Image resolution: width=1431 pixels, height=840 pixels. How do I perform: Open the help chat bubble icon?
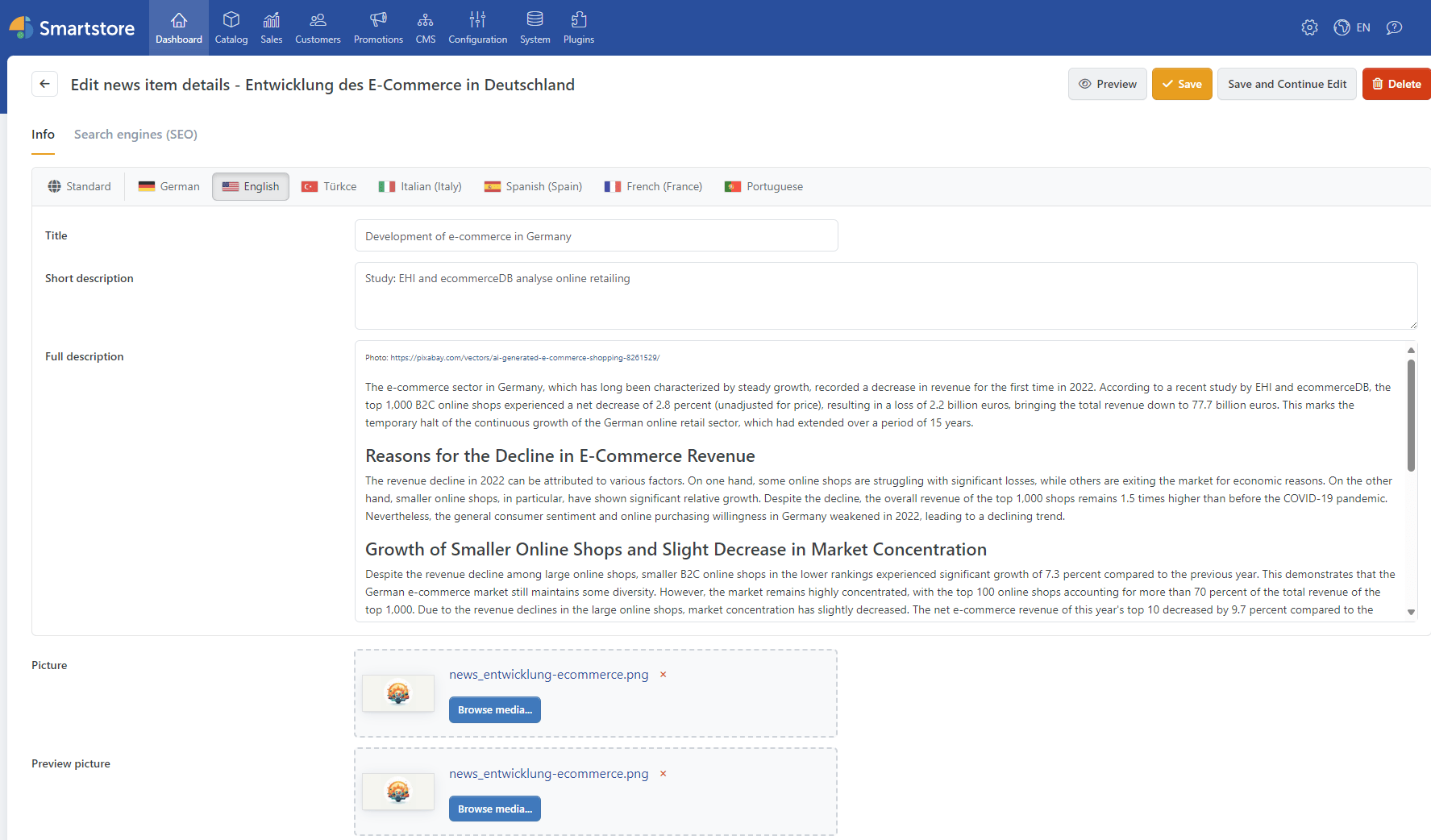pos(1394,27)
